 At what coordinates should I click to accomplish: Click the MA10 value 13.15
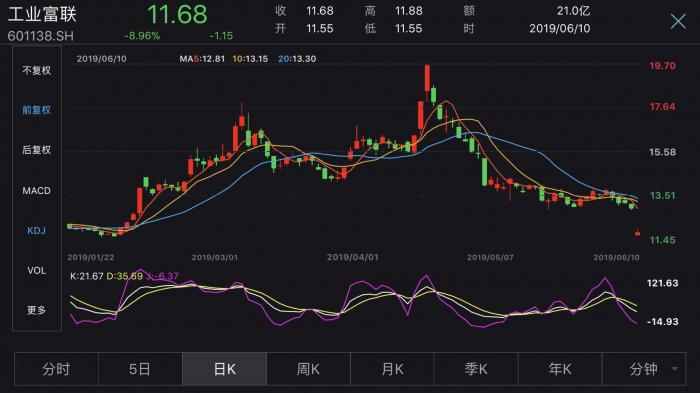257,59
